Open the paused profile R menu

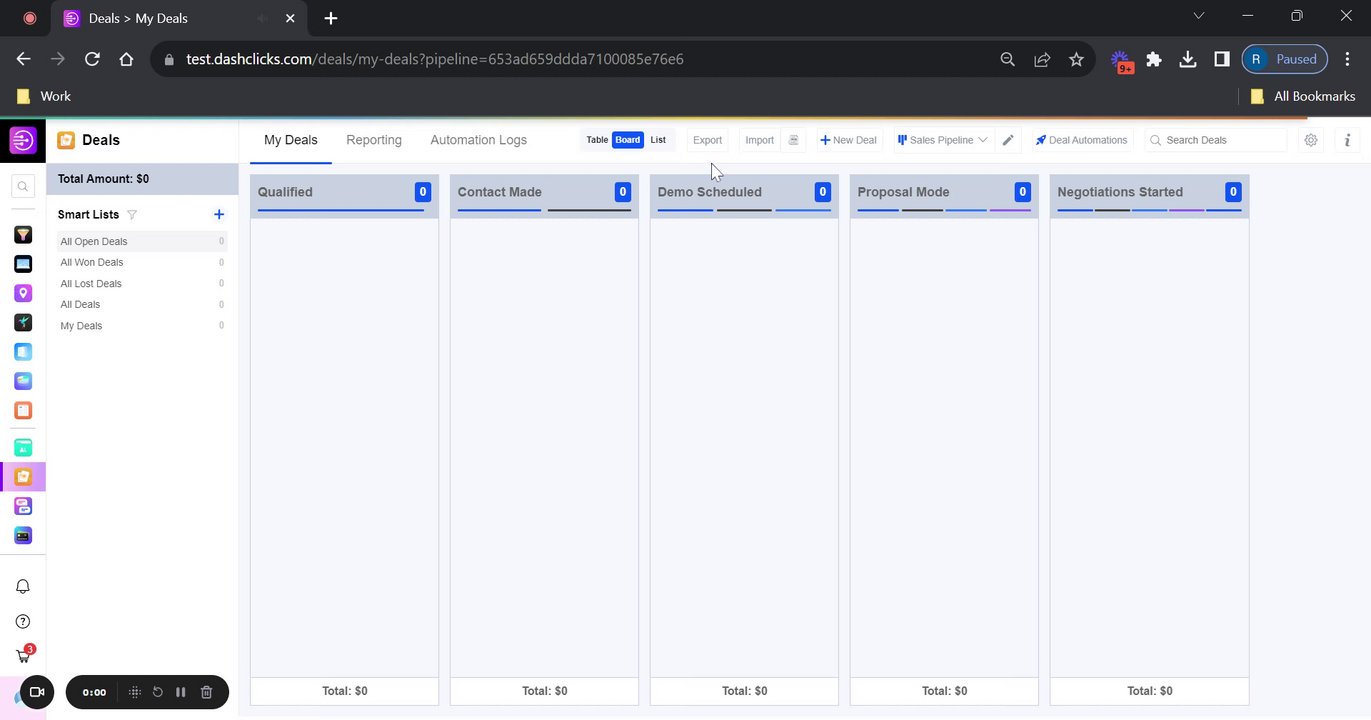point(1285,59)
